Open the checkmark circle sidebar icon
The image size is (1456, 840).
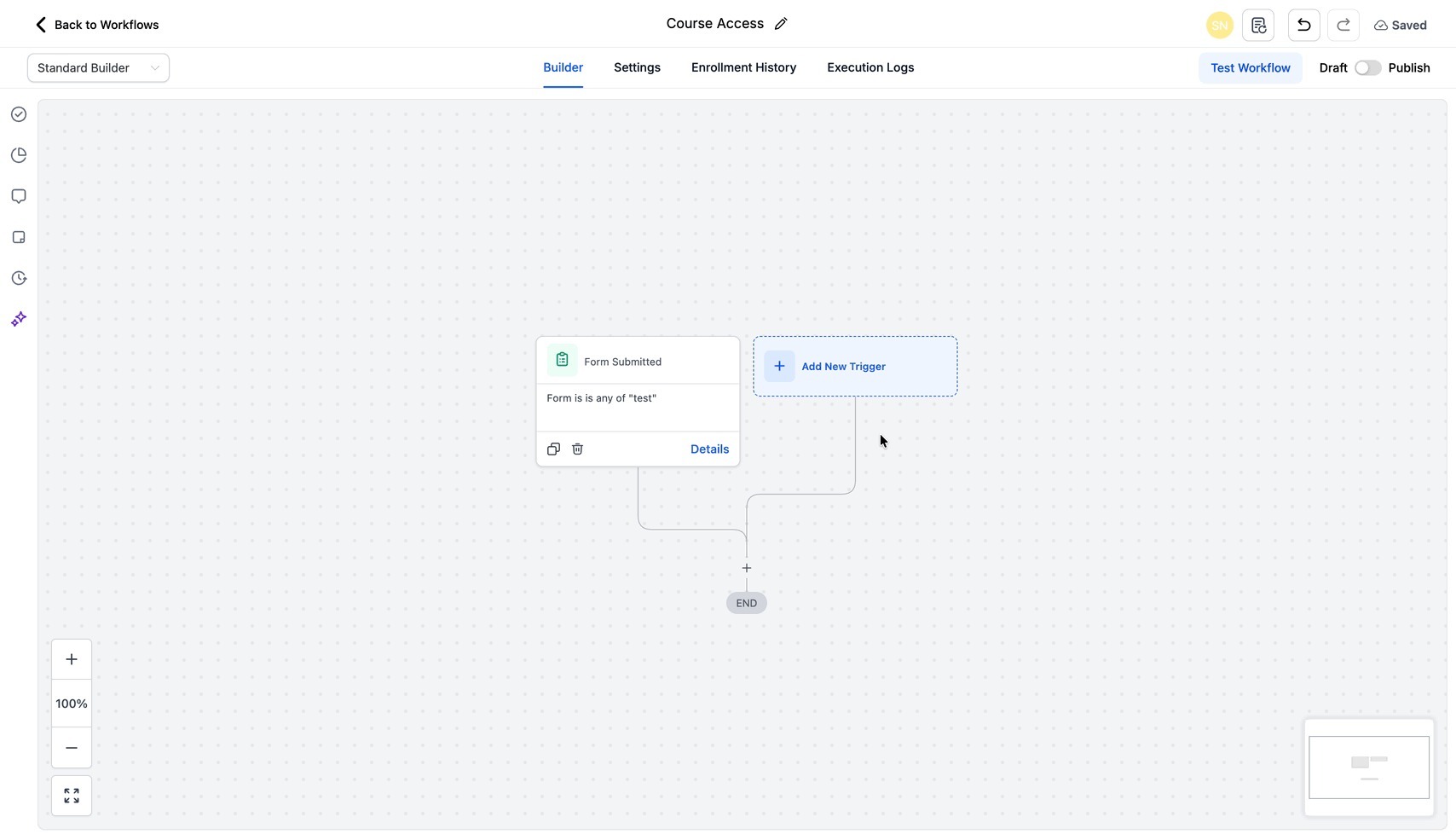(x=19, y=114)
